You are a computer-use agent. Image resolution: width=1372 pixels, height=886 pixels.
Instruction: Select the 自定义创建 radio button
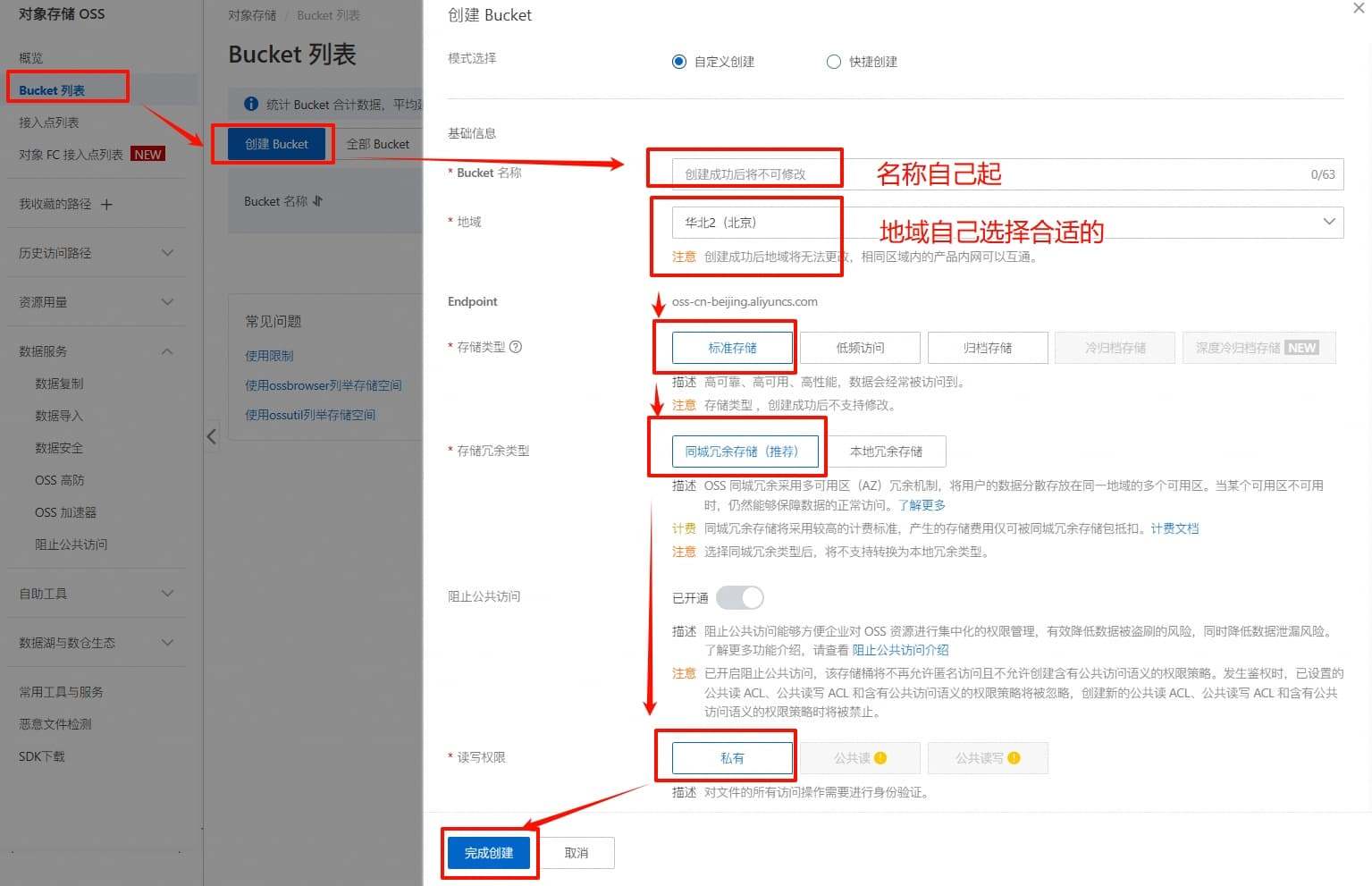point(679,62)
